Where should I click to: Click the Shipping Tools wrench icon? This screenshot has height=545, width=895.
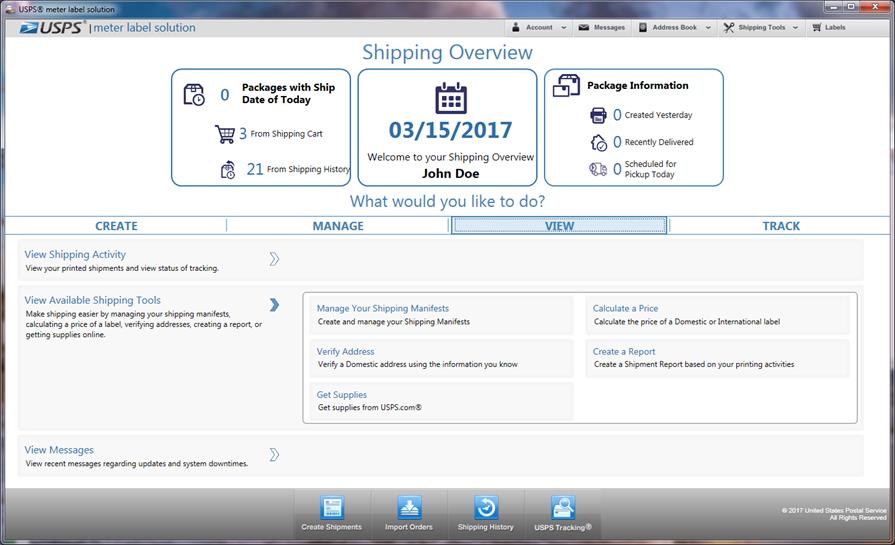click(729, 27)
